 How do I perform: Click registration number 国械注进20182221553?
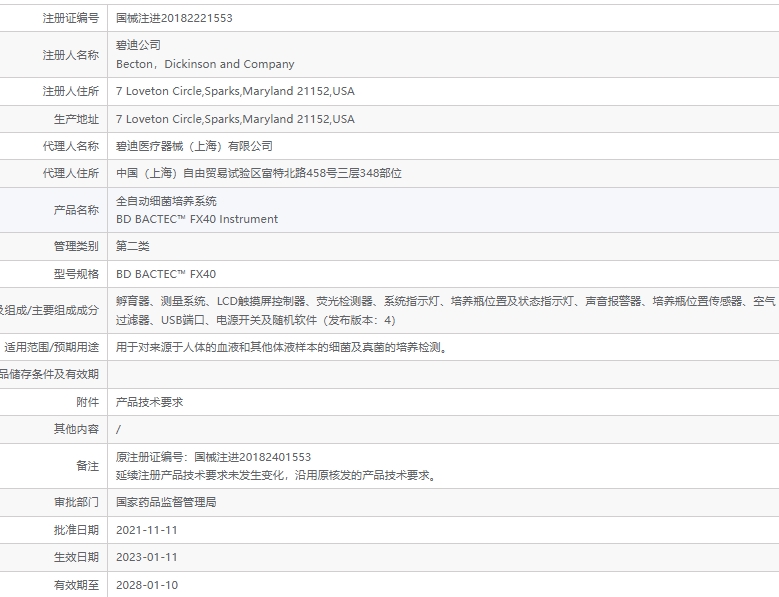pyautogui.click(x=174, y=18)
